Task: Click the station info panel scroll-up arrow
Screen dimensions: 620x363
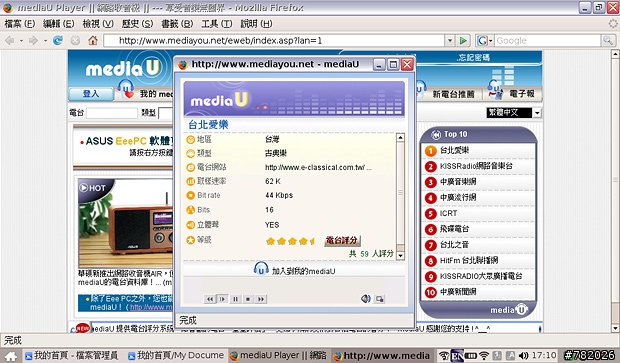Action: 400,138
